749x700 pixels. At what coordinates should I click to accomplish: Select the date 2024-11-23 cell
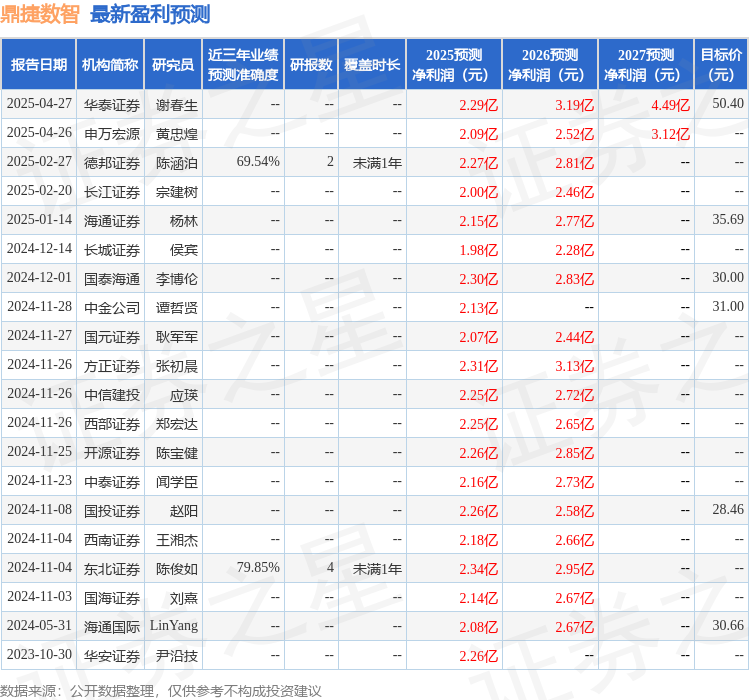pos(39,481)
